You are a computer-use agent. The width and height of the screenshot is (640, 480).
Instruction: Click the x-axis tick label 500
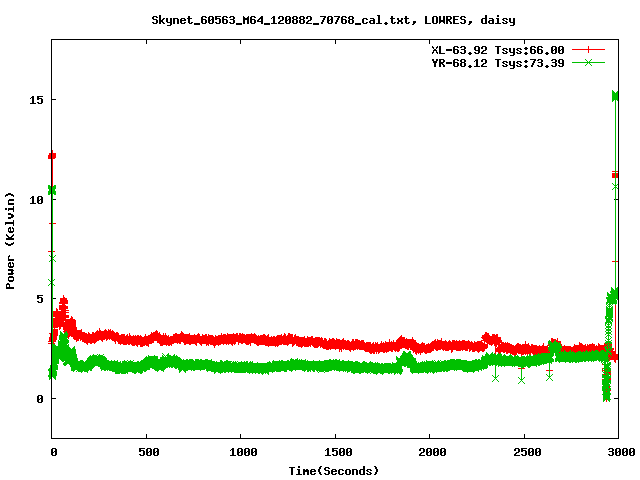point(146,453)
